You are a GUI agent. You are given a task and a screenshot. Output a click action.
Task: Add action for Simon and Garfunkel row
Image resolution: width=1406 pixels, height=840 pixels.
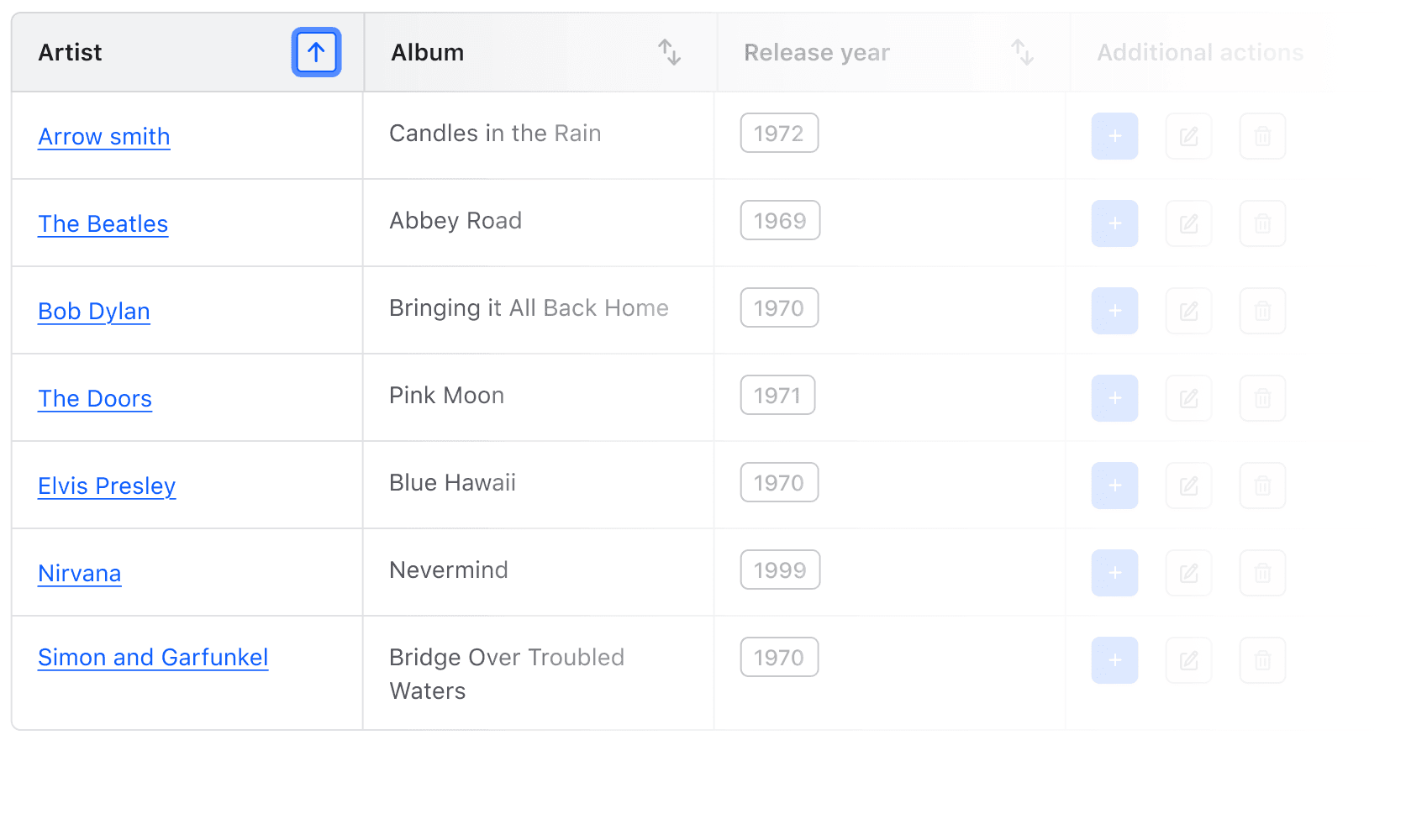[1114, 660]
